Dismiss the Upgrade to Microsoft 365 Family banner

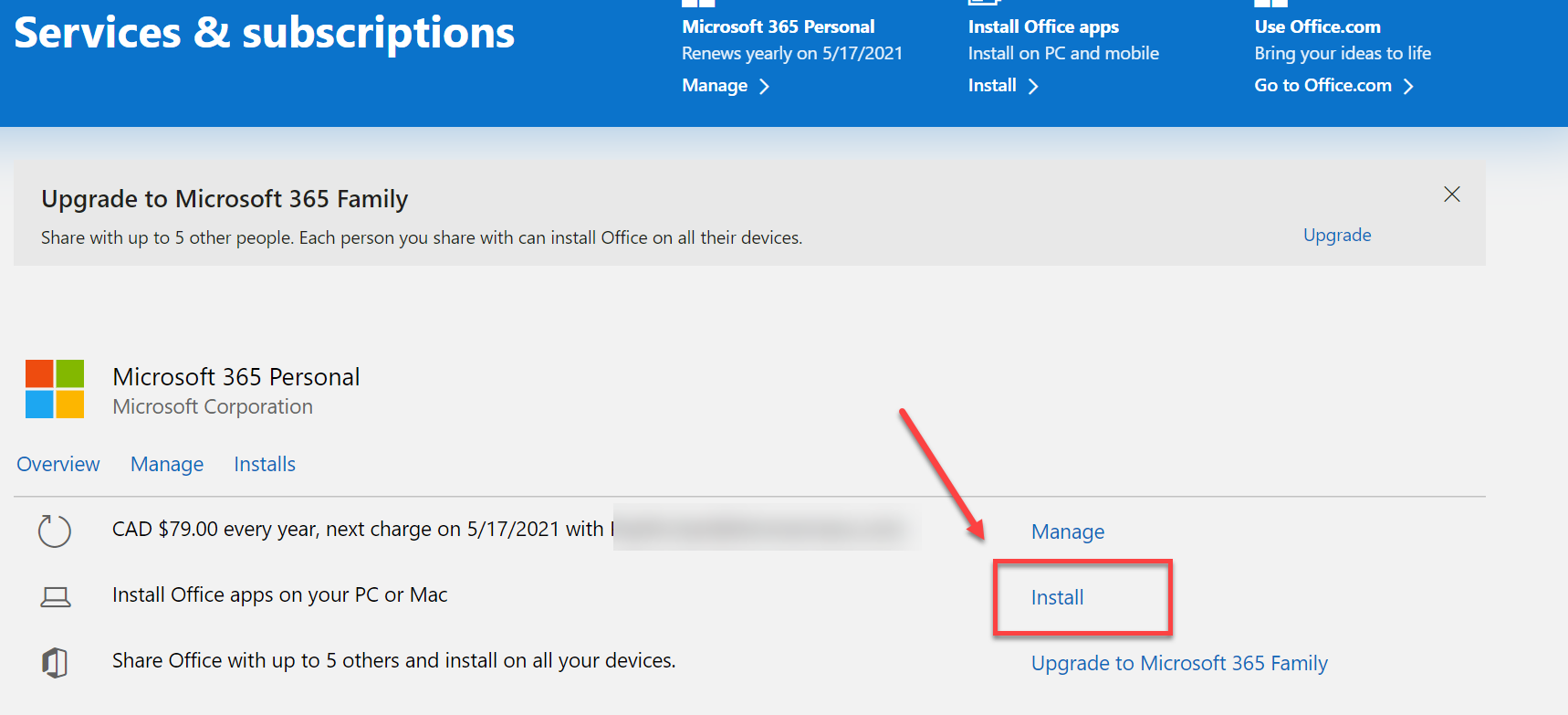point(1452,194)
